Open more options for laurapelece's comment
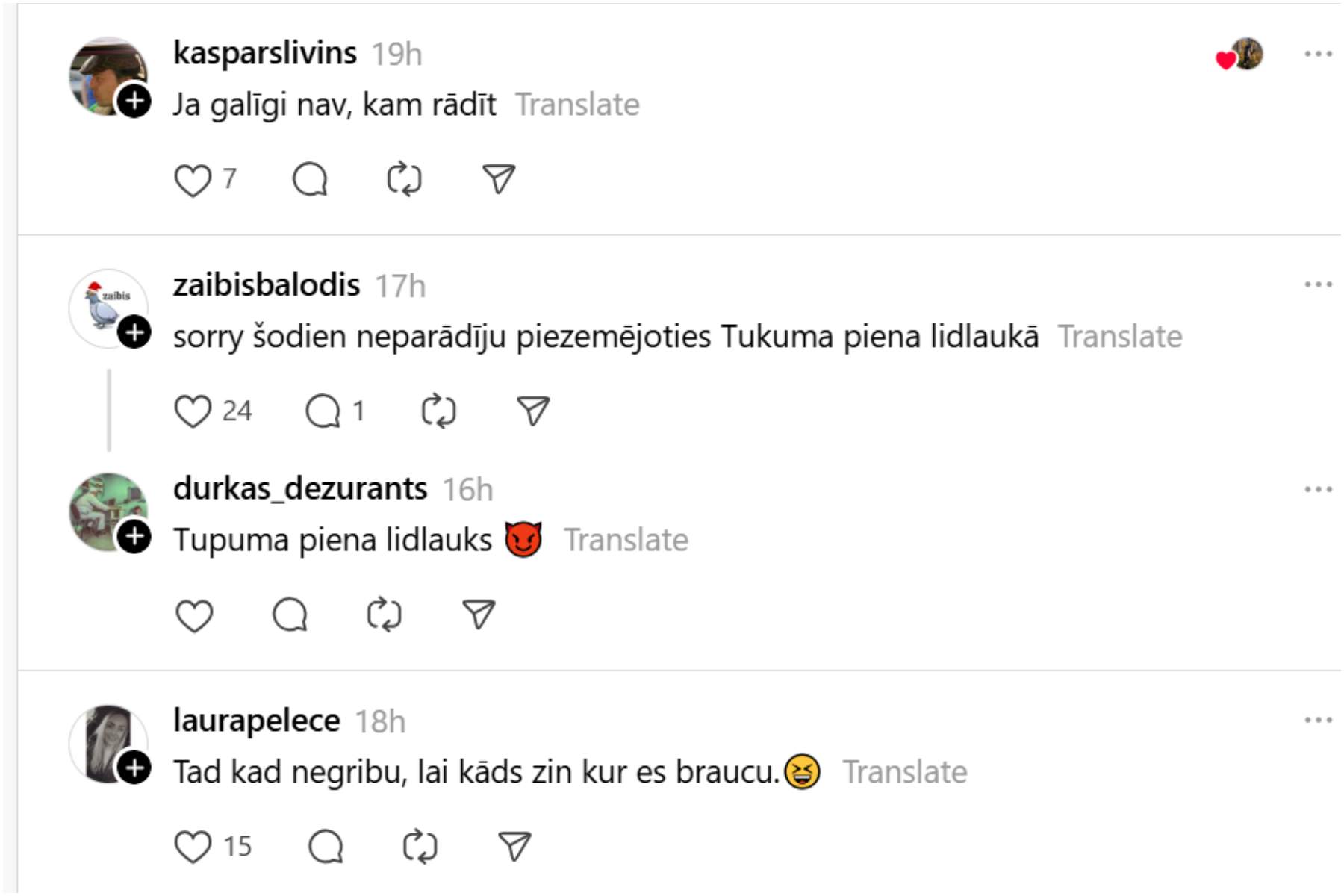The image size is (1344, 896). [x=1318, y=721]
